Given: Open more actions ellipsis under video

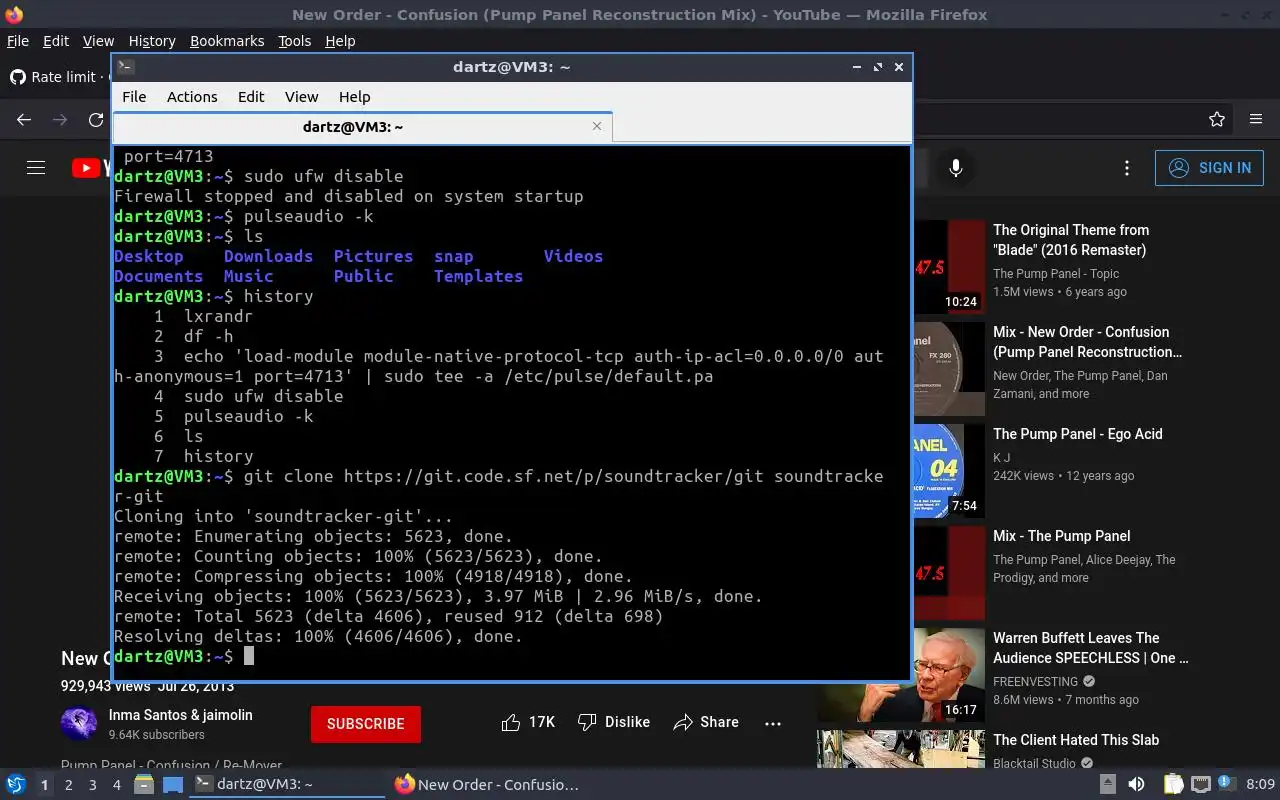Looking at the screenshot, I should tap(773, 723).
